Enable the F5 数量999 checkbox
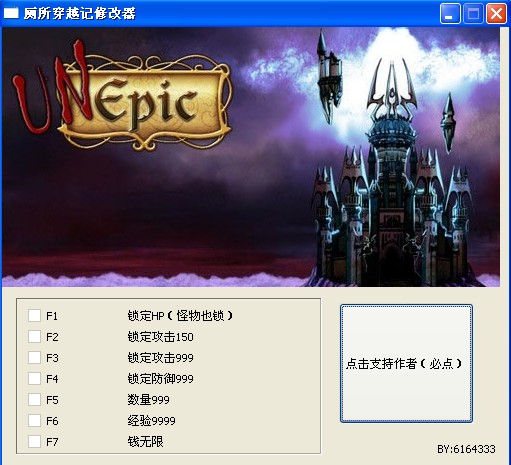 pyautogui.click(x=34, y=399)
